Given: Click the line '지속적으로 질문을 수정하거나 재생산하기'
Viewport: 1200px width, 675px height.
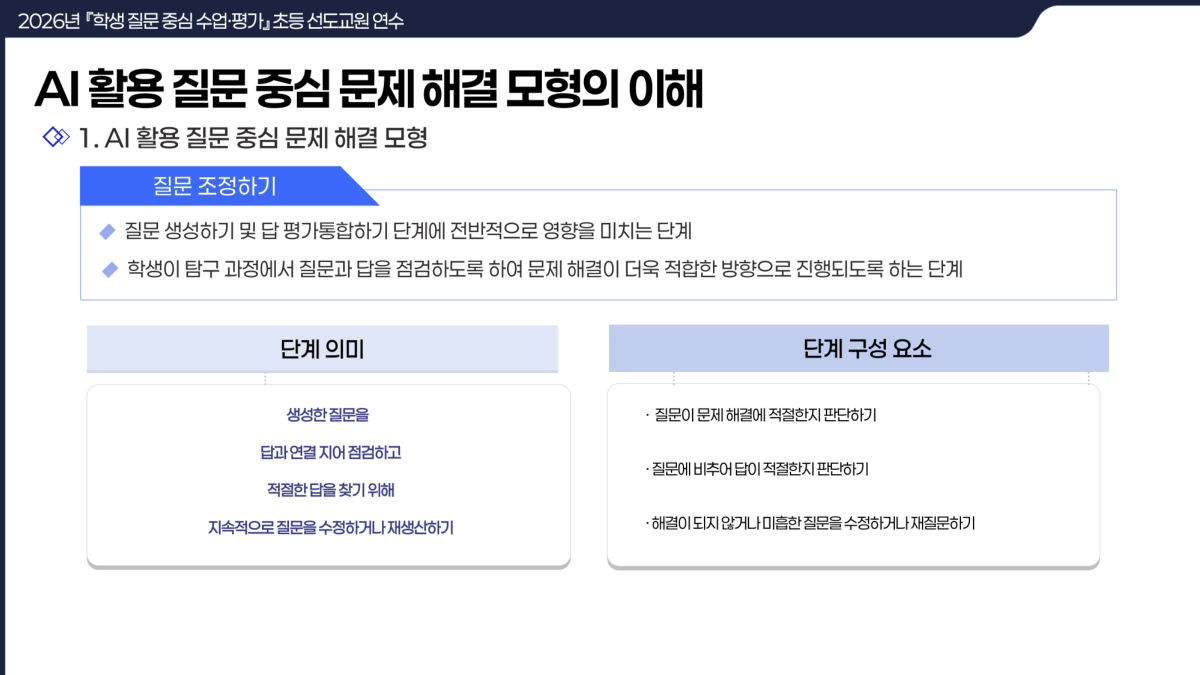Looking at the screenshot, I should [x=330, y=527].
